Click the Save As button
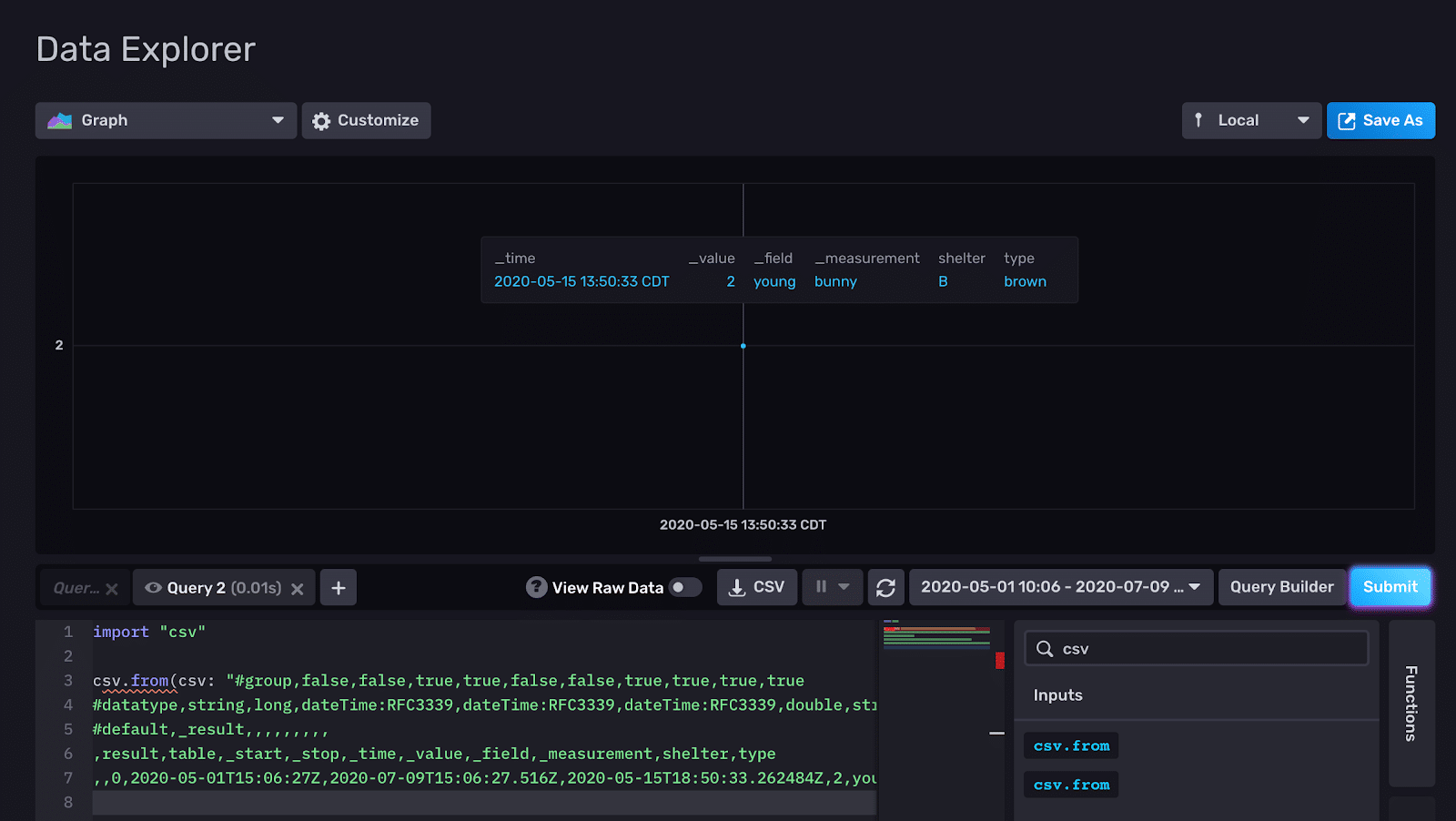The image size is (1456, 821). click(x=1380, y=120)
